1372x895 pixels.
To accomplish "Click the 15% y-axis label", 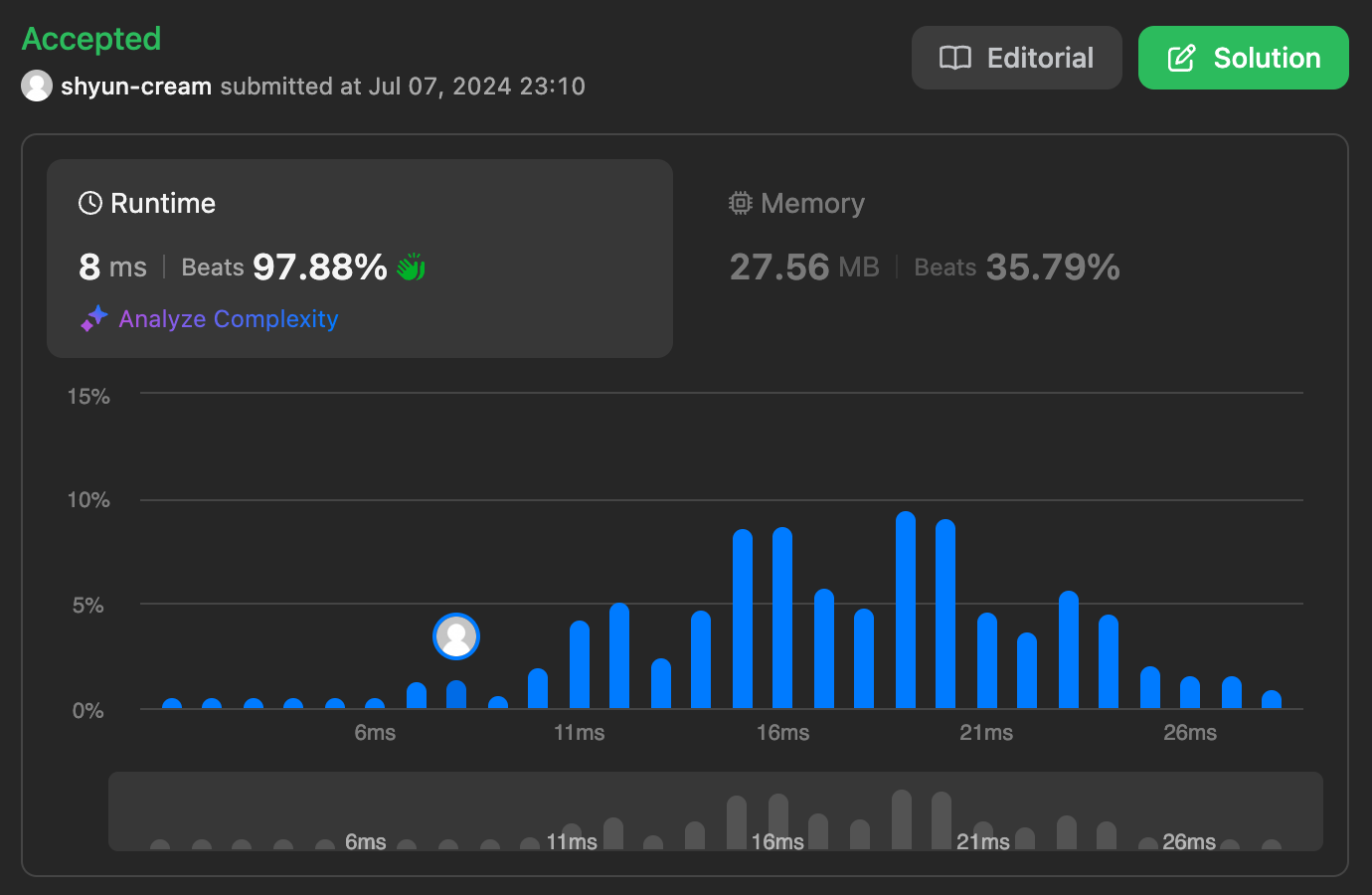I will click(88, 397).
